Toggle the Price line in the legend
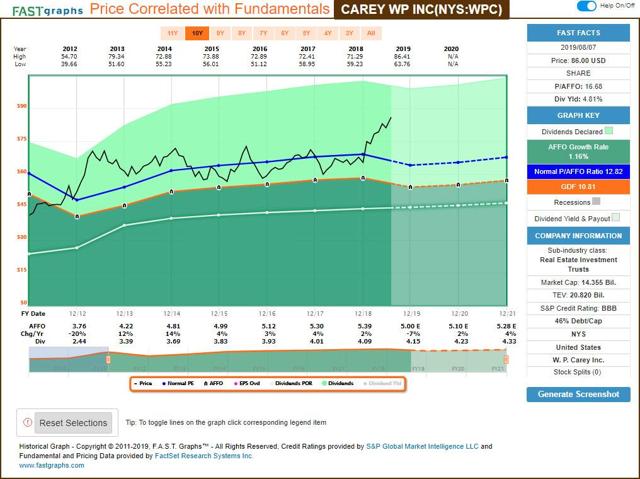This screenshot has height=479, width=640. click(x=143, y=384)
